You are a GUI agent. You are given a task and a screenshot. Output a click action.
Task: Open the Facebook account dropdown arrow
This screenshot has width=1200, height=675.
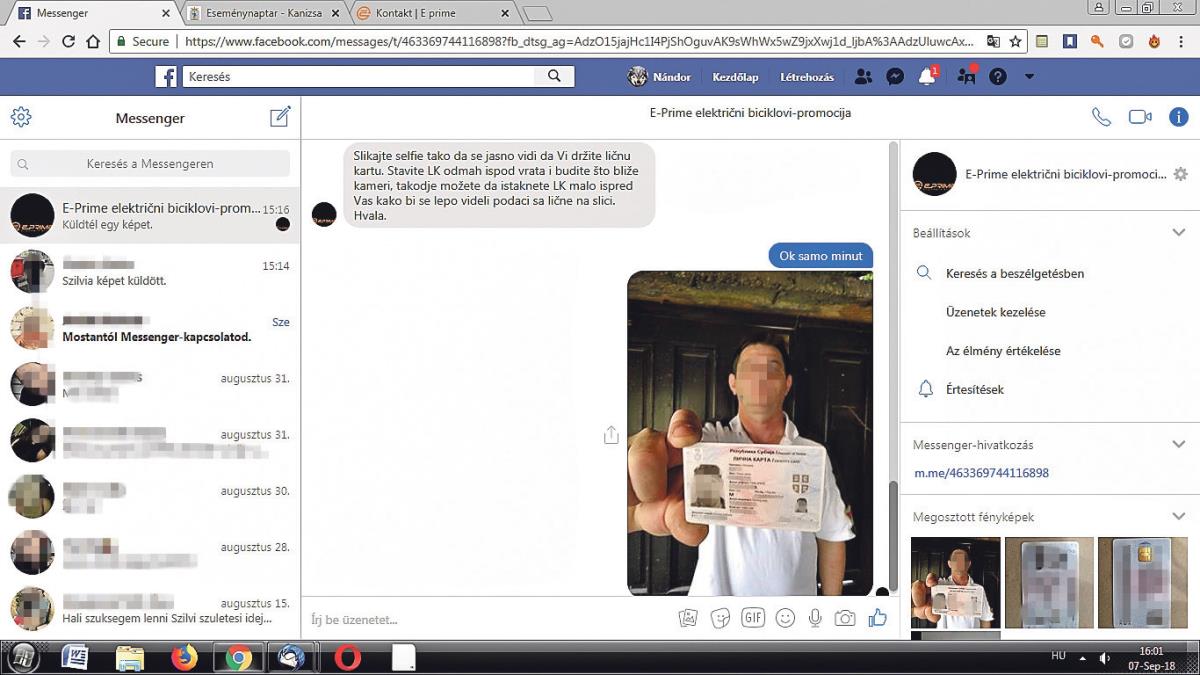coord(1029,77)
